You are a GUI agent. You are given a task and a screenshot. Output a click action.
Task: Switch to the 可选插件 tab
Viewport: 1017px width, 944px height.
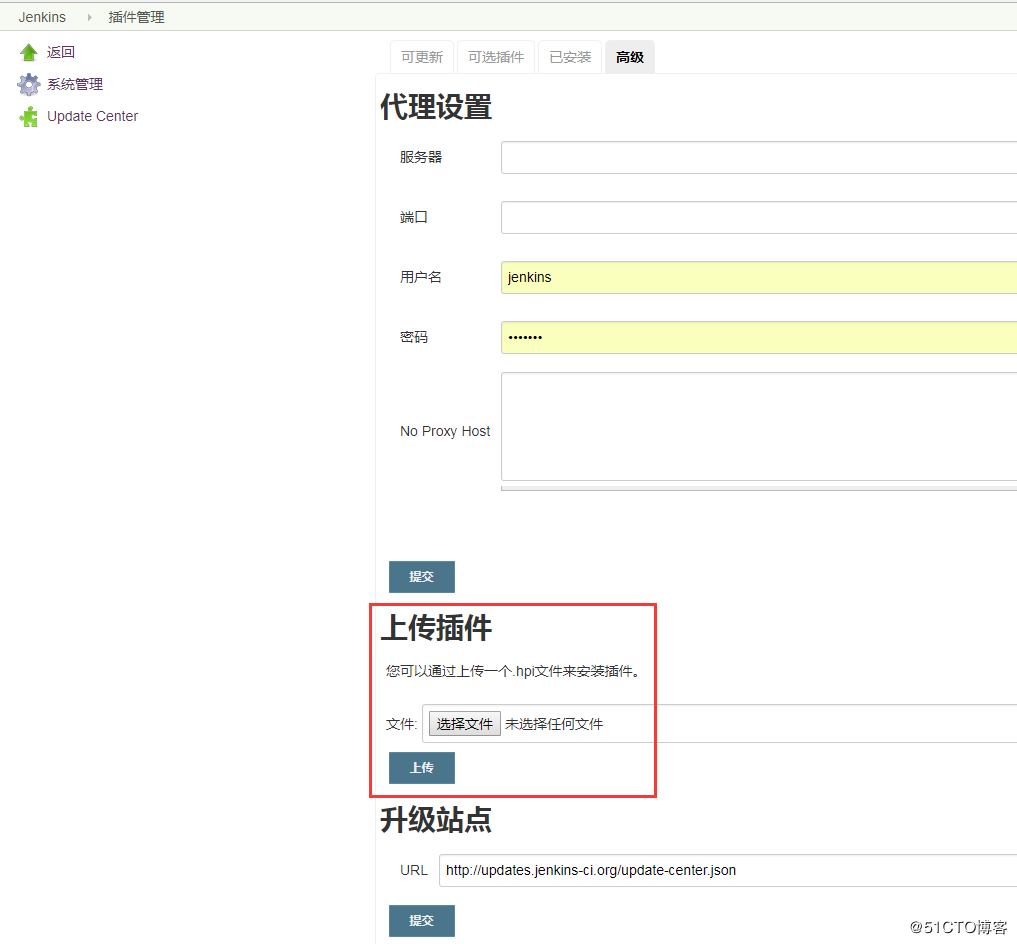click(496, 57)
